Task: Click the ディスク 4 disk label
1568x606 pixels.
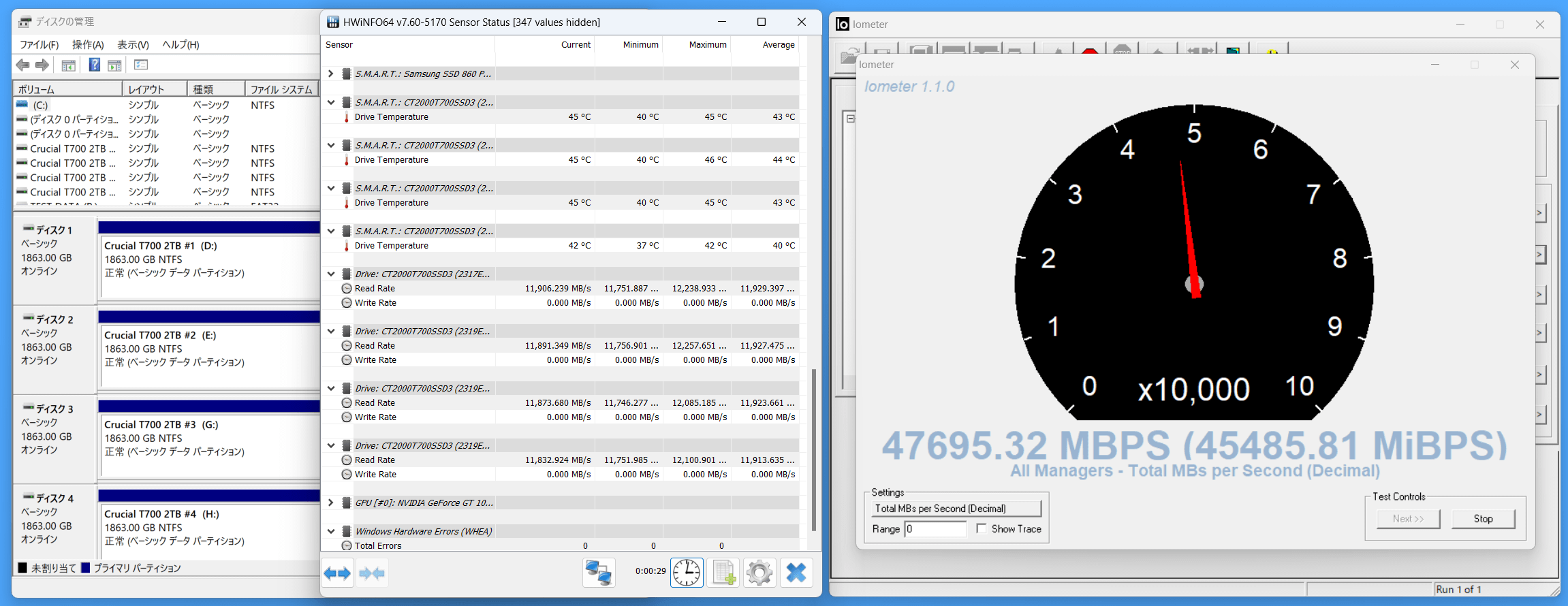Action: (54, 498)
